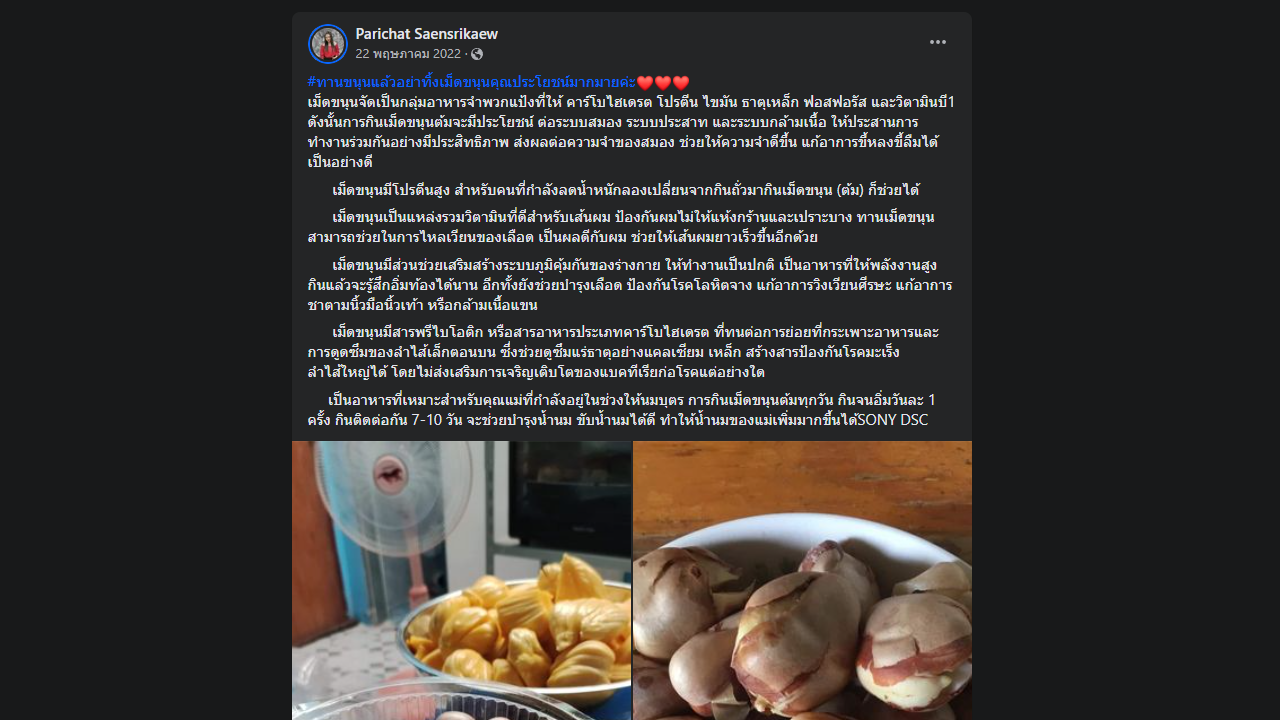The image size is (1280, 720).
Task: Open the boiled jackfruit seeds photo
Action: pos(802,580)
